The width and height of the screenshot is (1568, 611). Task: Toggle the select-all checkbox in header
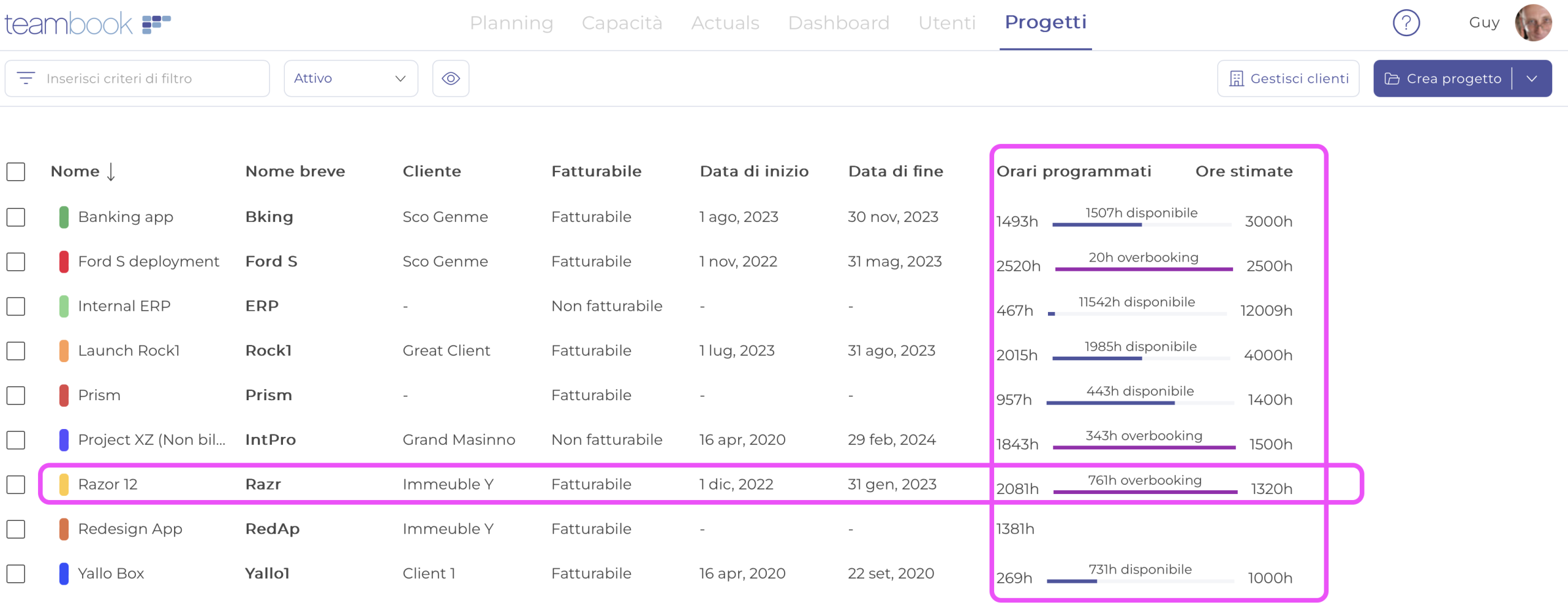pyautogui.click(x=16, y=172)
